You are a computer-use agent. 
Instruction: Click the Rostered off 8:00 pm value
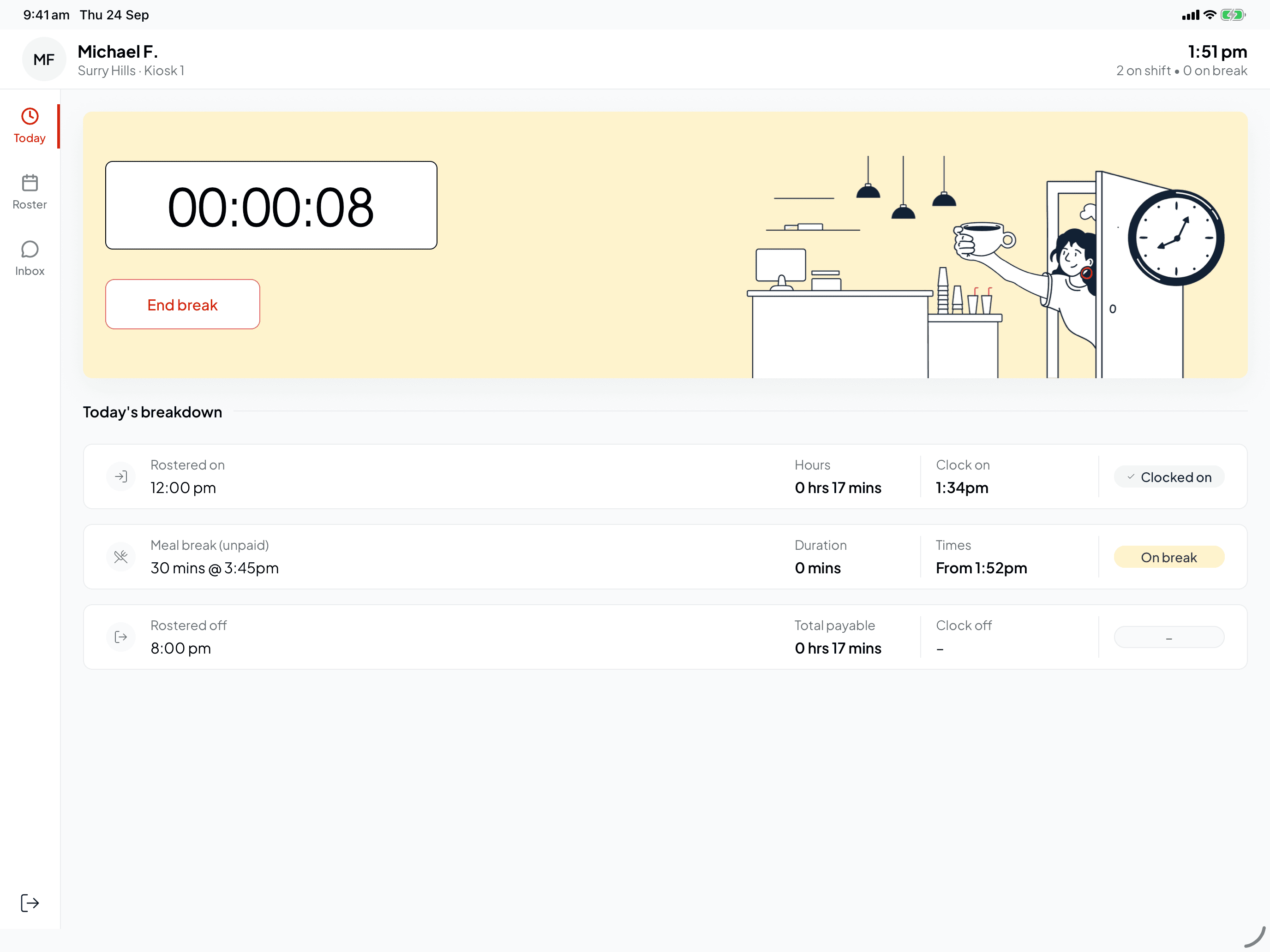[180, 649]
